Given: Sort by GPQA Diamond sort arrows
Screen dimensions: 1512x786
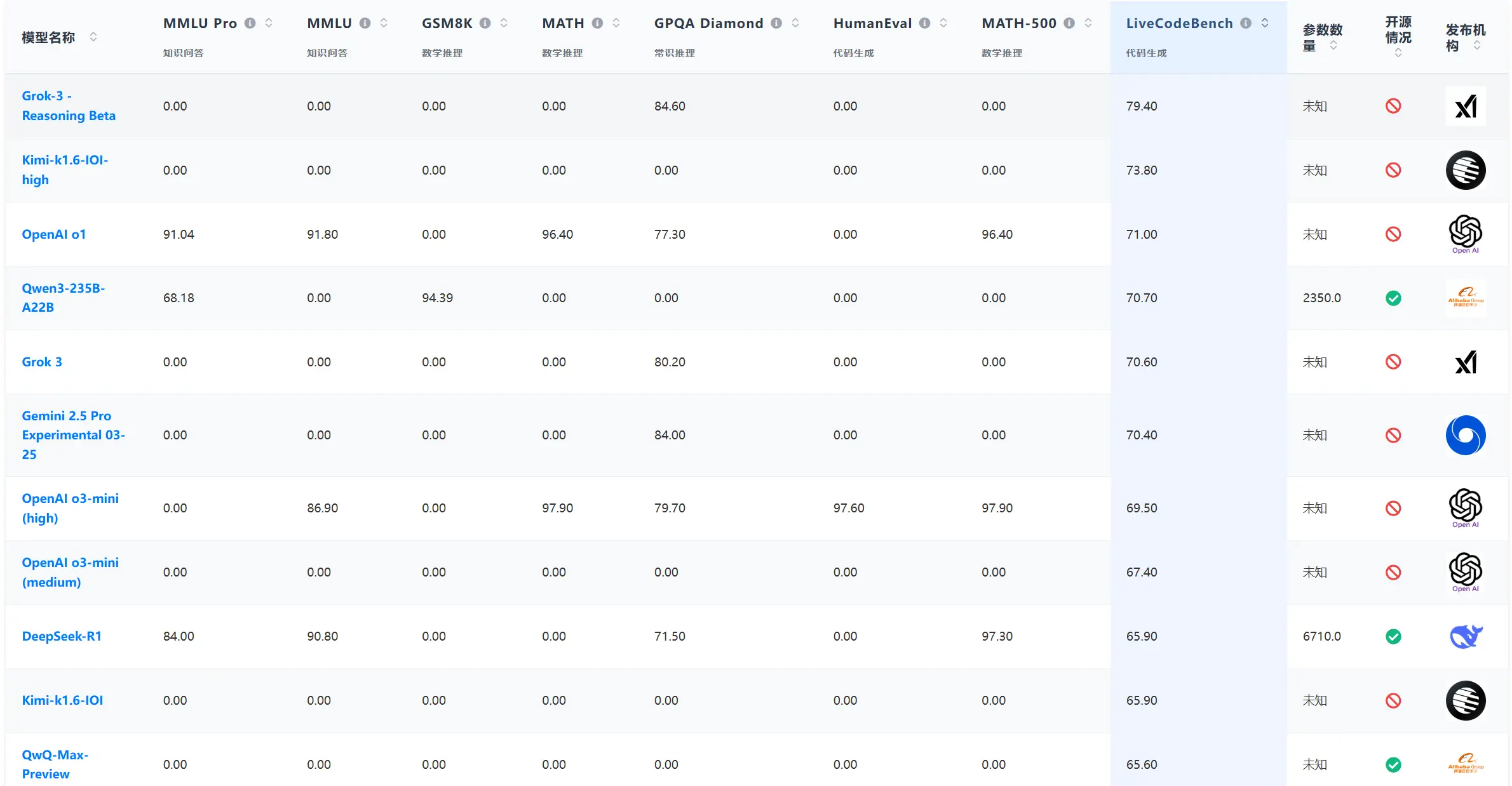Looking at the screenshot, I should click(x=795, y=23).
